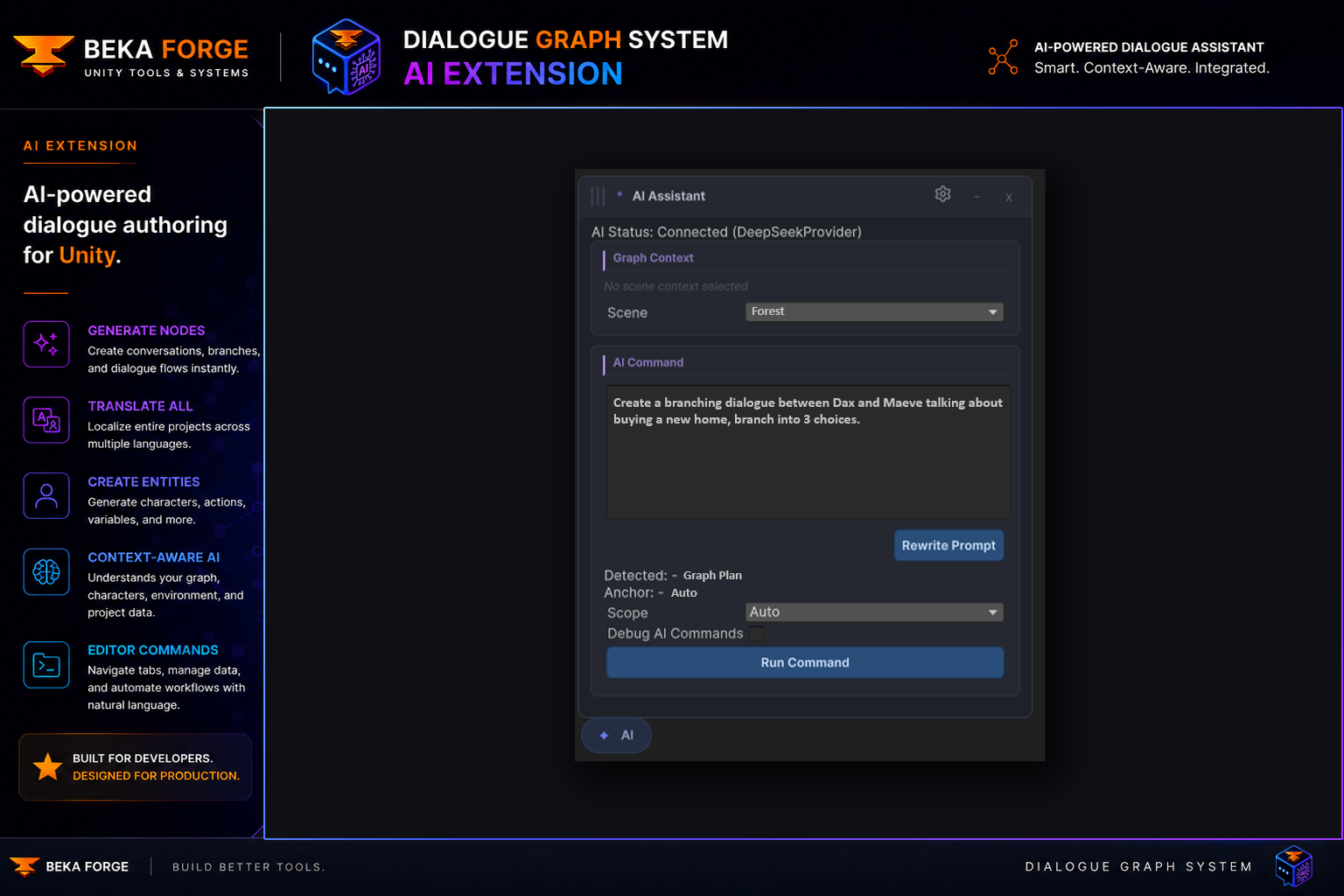
Task: Click the GENERATE NODES heading
Action: (x=146, y=331)
